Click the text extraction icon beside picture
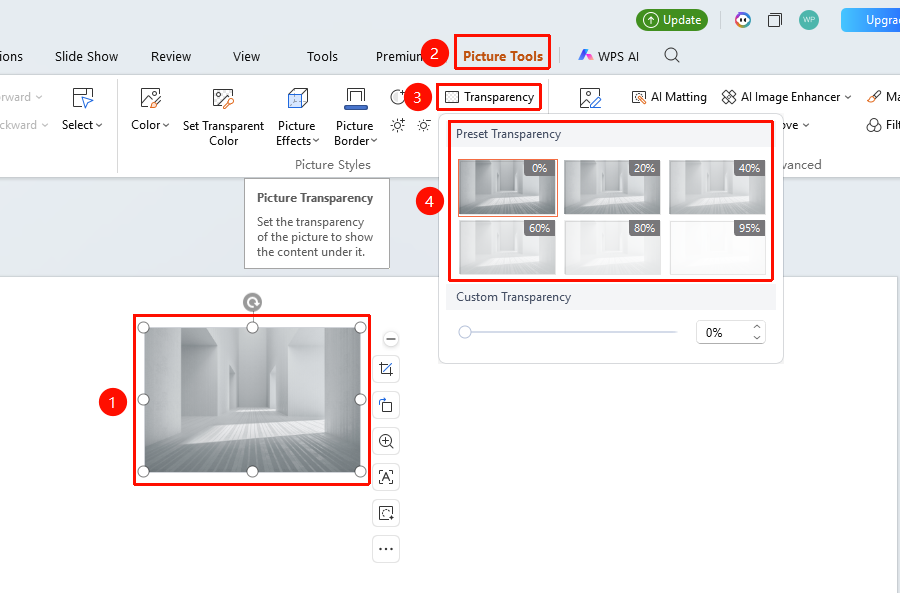This screenshot has width=900, height=593. (x=386, y=477)
